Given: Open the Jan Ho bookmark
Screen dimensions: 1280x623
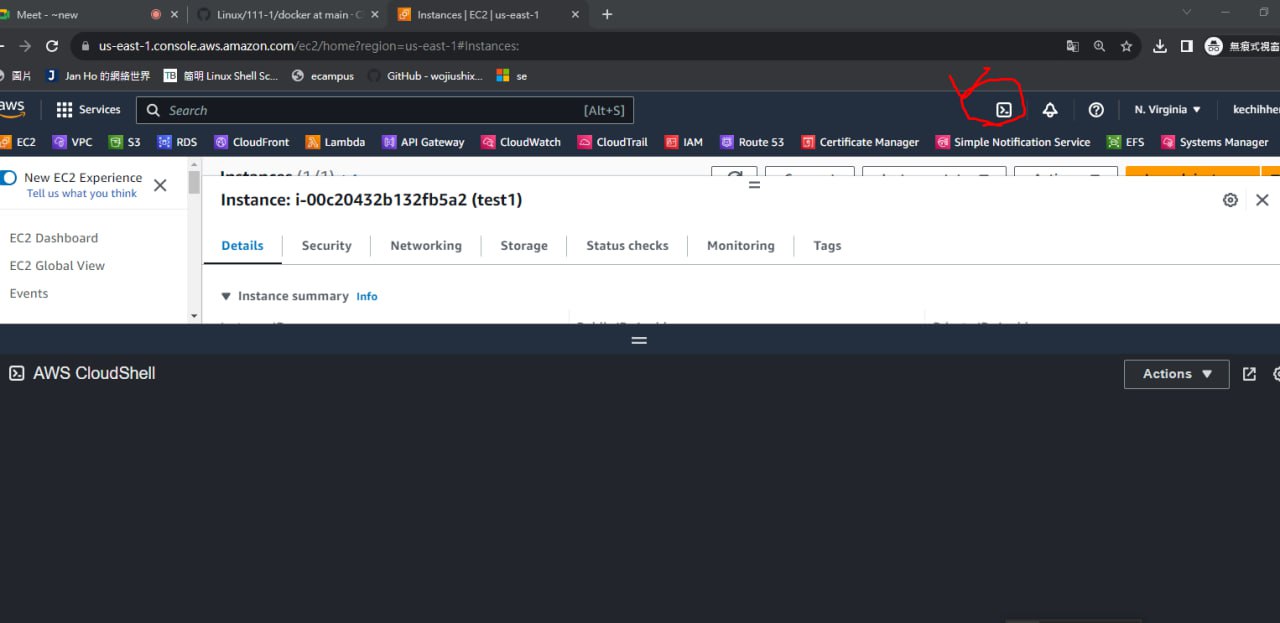Looking at the screenshot, I should point(98,76).
